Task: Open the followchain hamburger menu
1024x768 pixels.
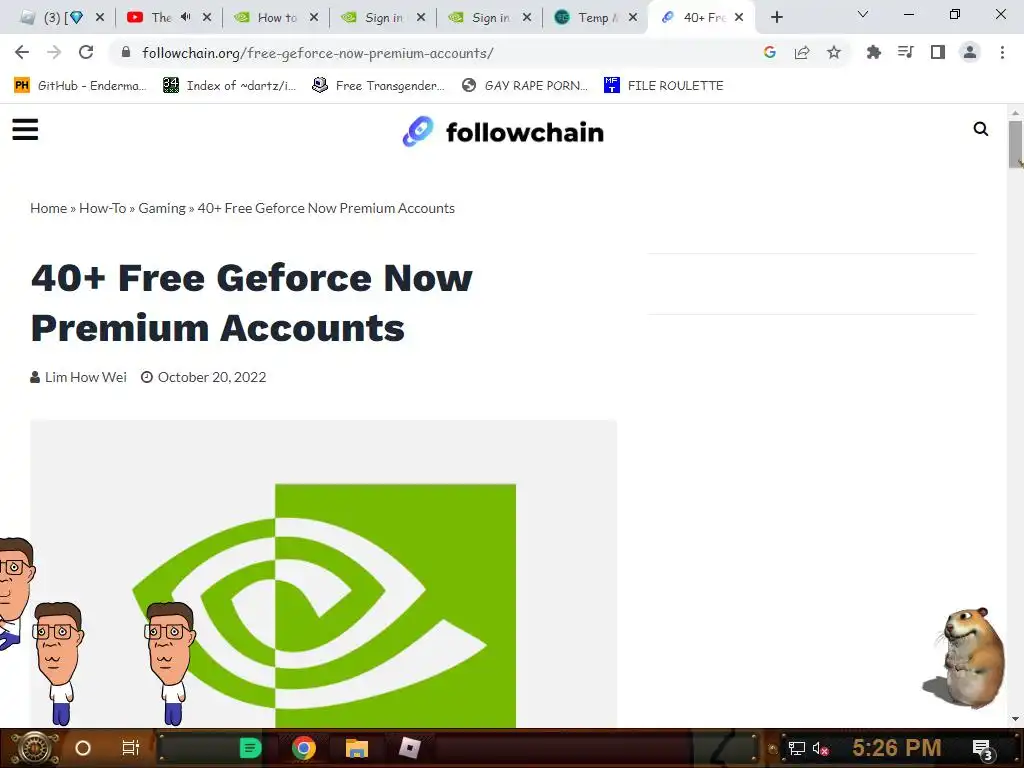Action: (x=25, y=129)
